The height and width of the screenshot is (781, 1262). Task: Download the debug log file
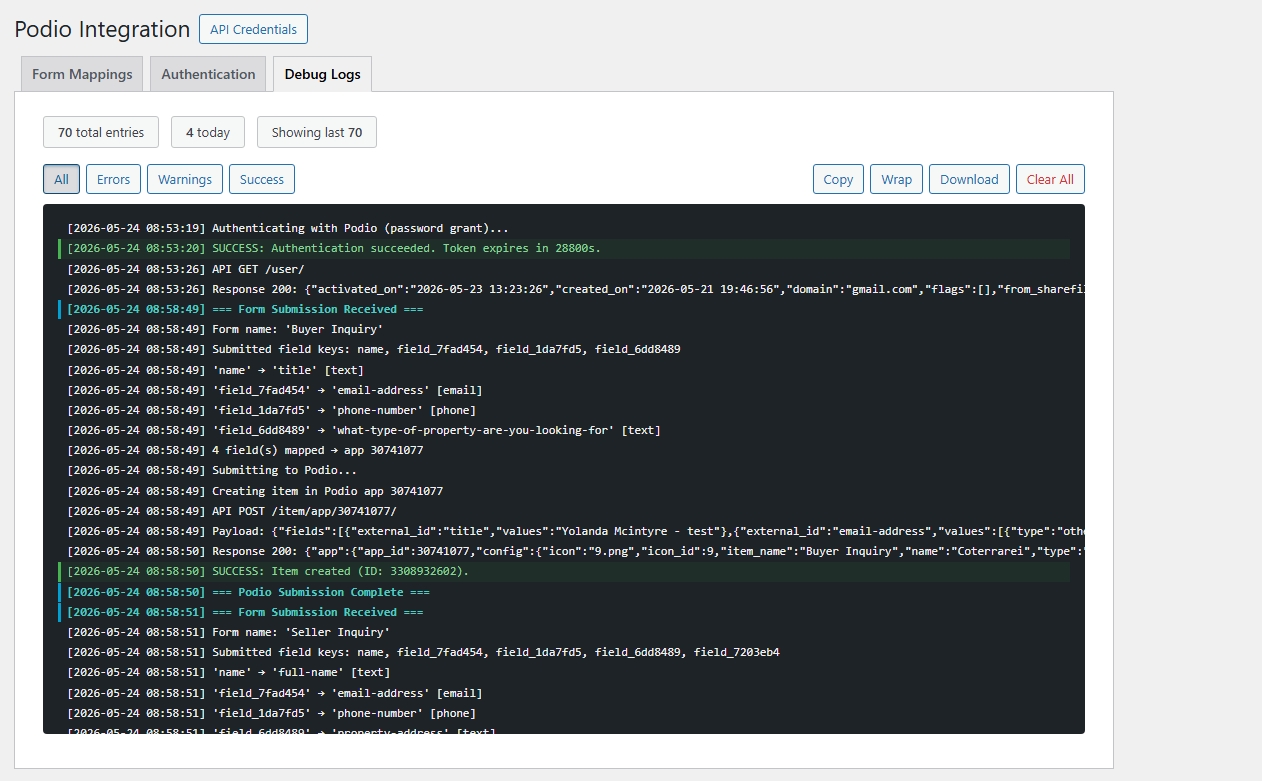(x=969, y=179)
